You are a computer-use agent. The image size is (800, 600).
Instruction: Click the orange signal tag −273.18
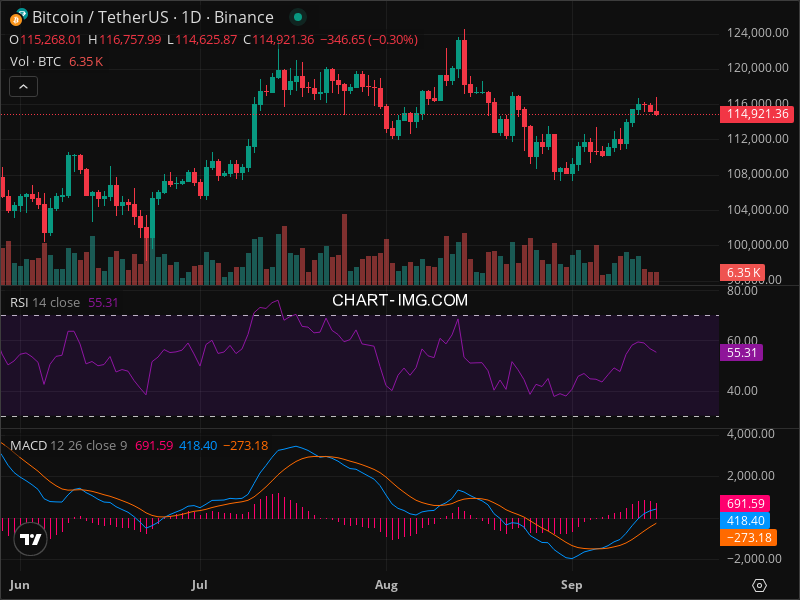click(x=748, y=537)
